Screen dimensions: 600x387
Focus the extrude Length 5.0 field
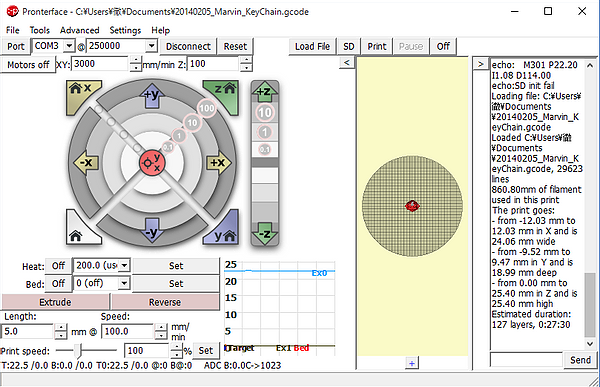click(28, 331)
